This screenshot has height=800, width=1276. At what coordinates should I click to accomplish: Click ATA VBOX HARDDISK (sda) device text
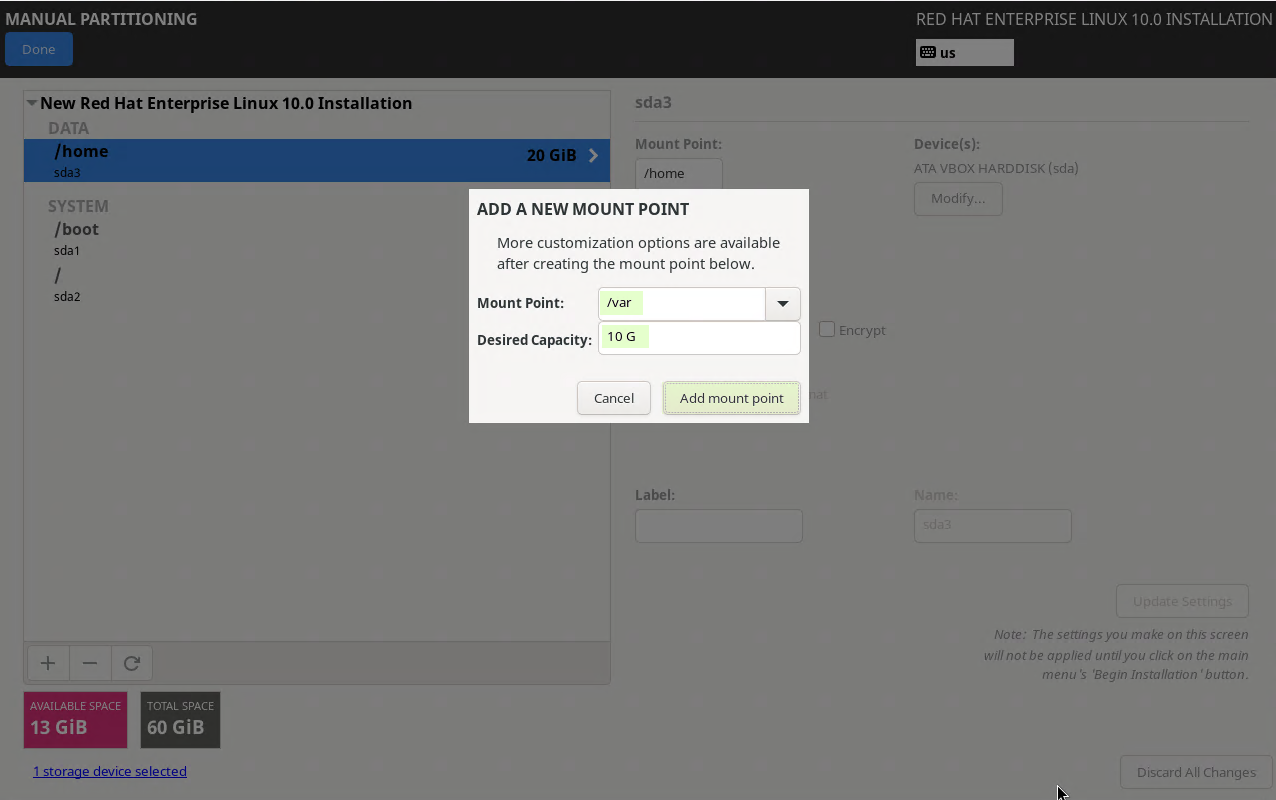coord(996,168)
